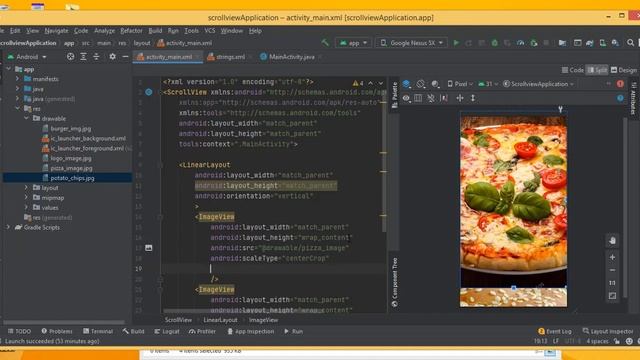Screen dimensions: 640x360
Task: Open the Android project view dropdown
Action: pos(27,57)
